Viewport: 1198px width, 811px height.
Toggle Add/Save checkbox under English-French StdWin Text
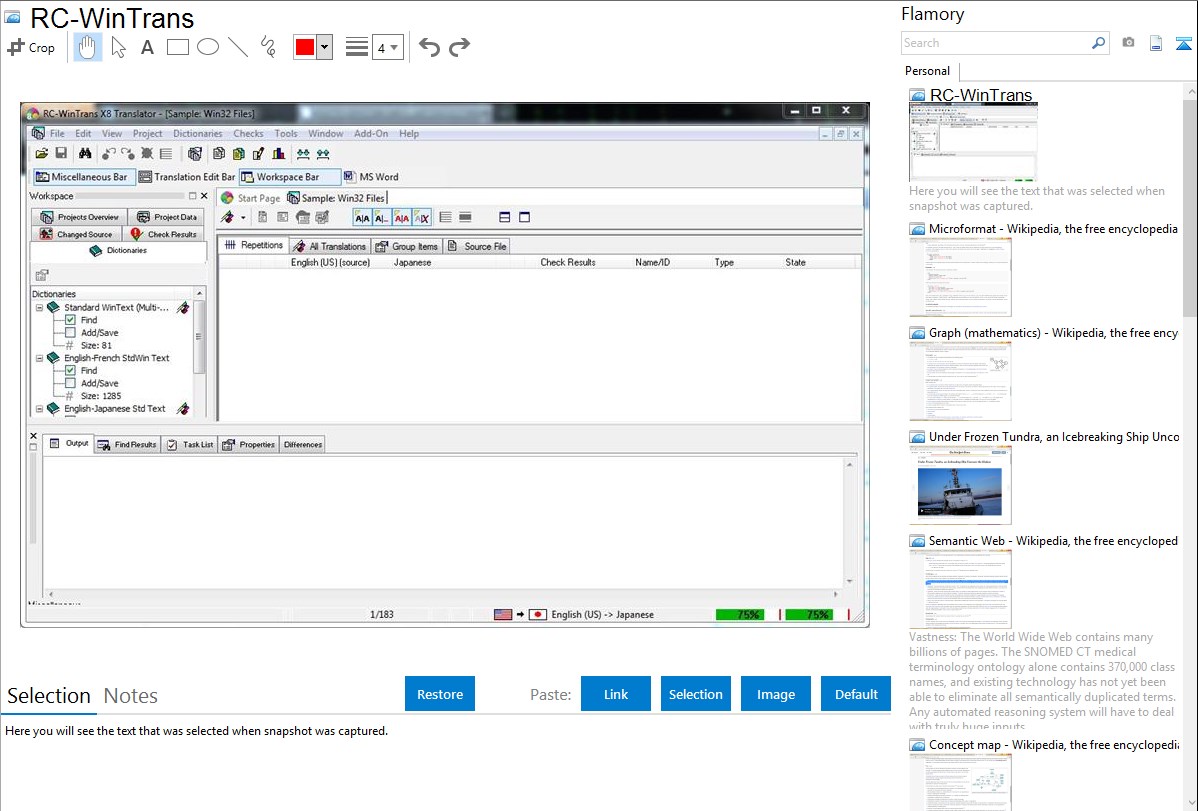click(x=70, y=383)
